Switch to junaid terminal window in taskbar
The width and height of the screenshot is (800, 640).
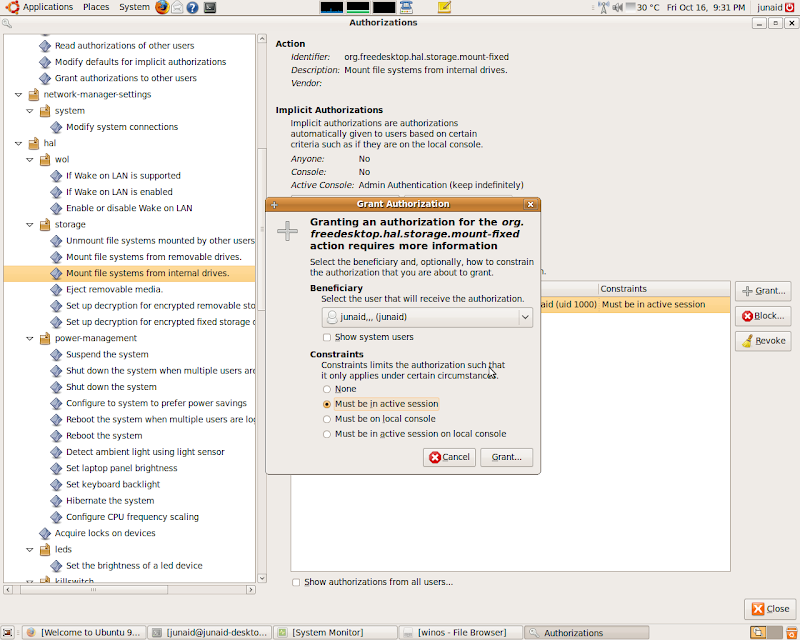coord(210,633)
